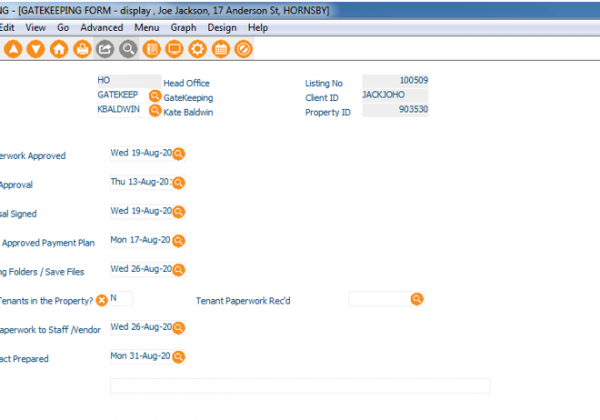
Task: Open lookup for Tenant Paperwork Rec'd
Action: (417, 299)
